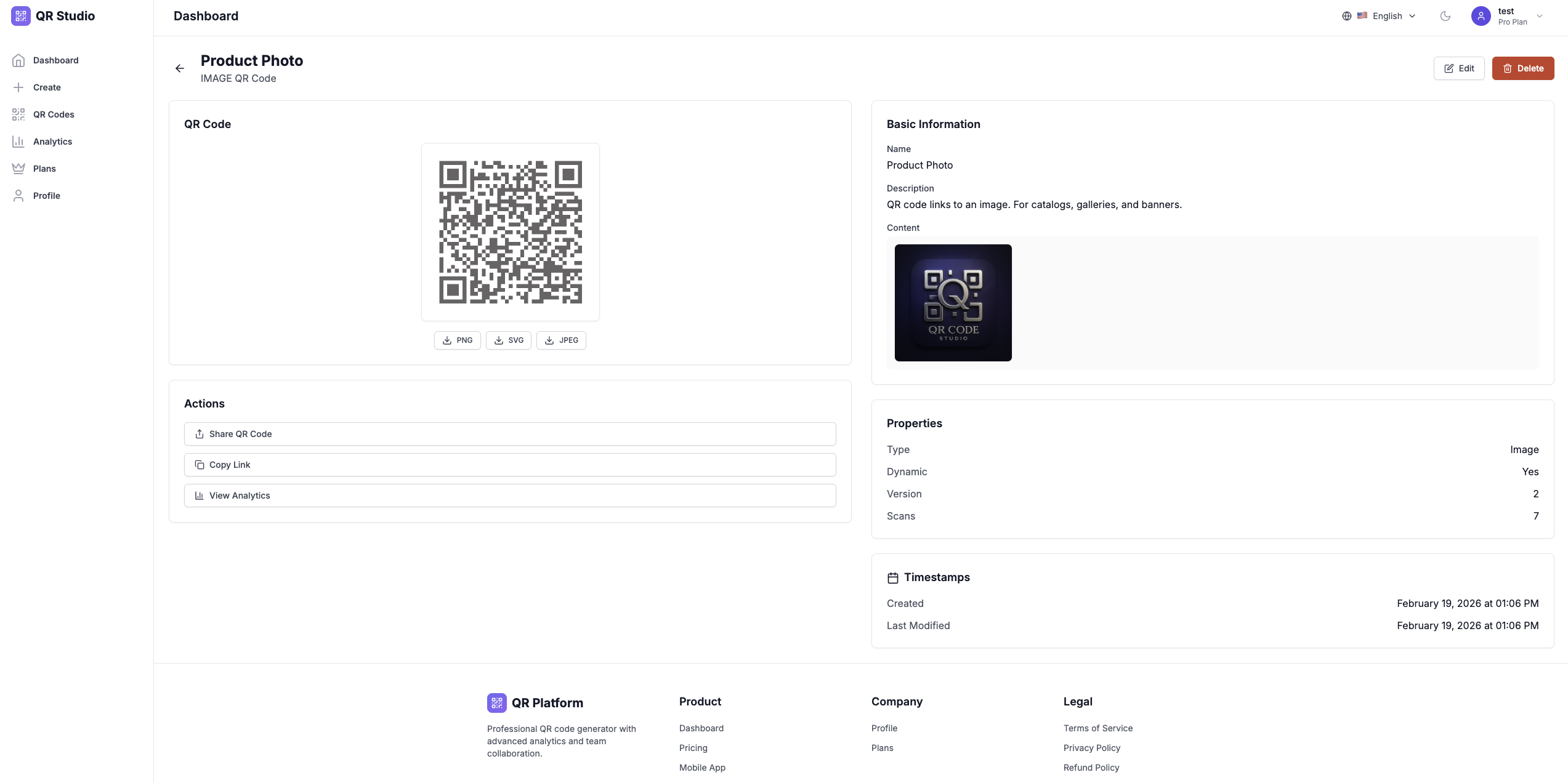Click the QR Studio logo icon
The height and width of the screenshot is (783, 1568).
20,16
